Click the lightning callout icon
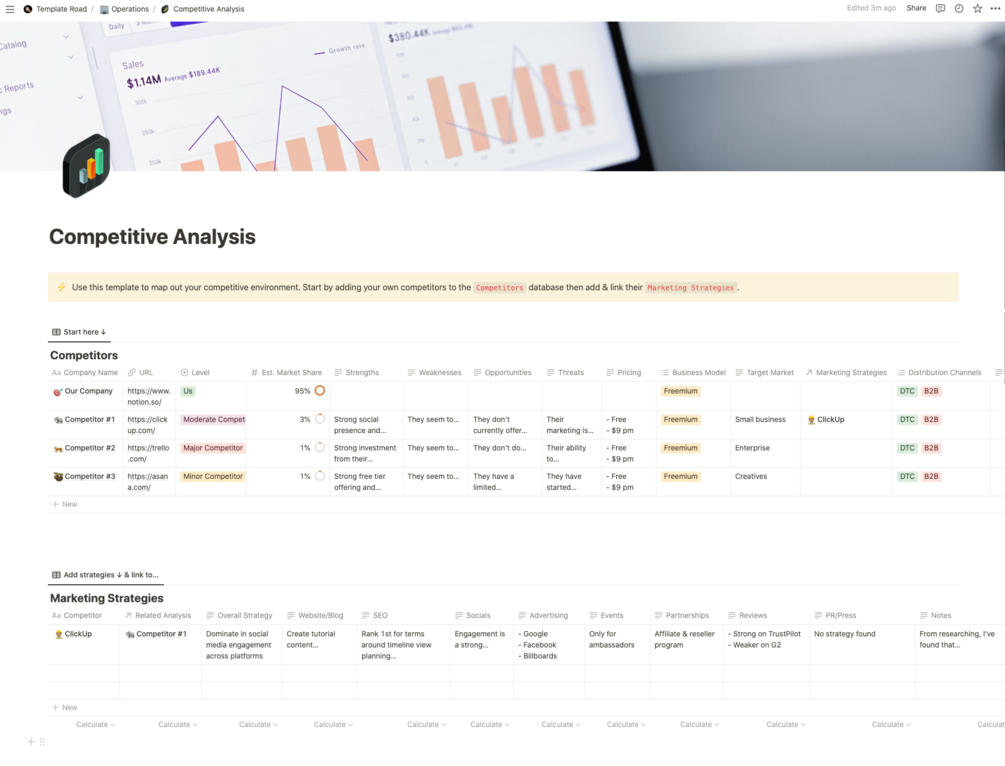Image resolution: width=1005 pixels, height=766 pixels. (62, 287)
